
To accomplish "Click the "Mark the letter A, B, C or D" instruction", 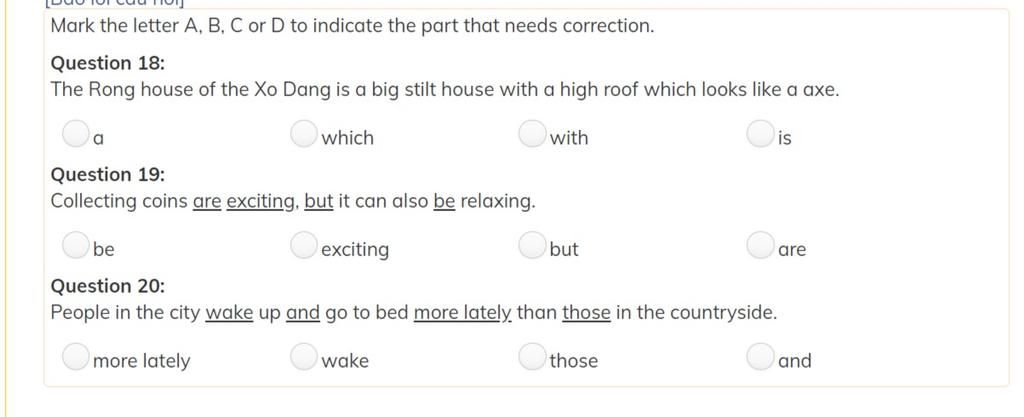I will 352,26.
